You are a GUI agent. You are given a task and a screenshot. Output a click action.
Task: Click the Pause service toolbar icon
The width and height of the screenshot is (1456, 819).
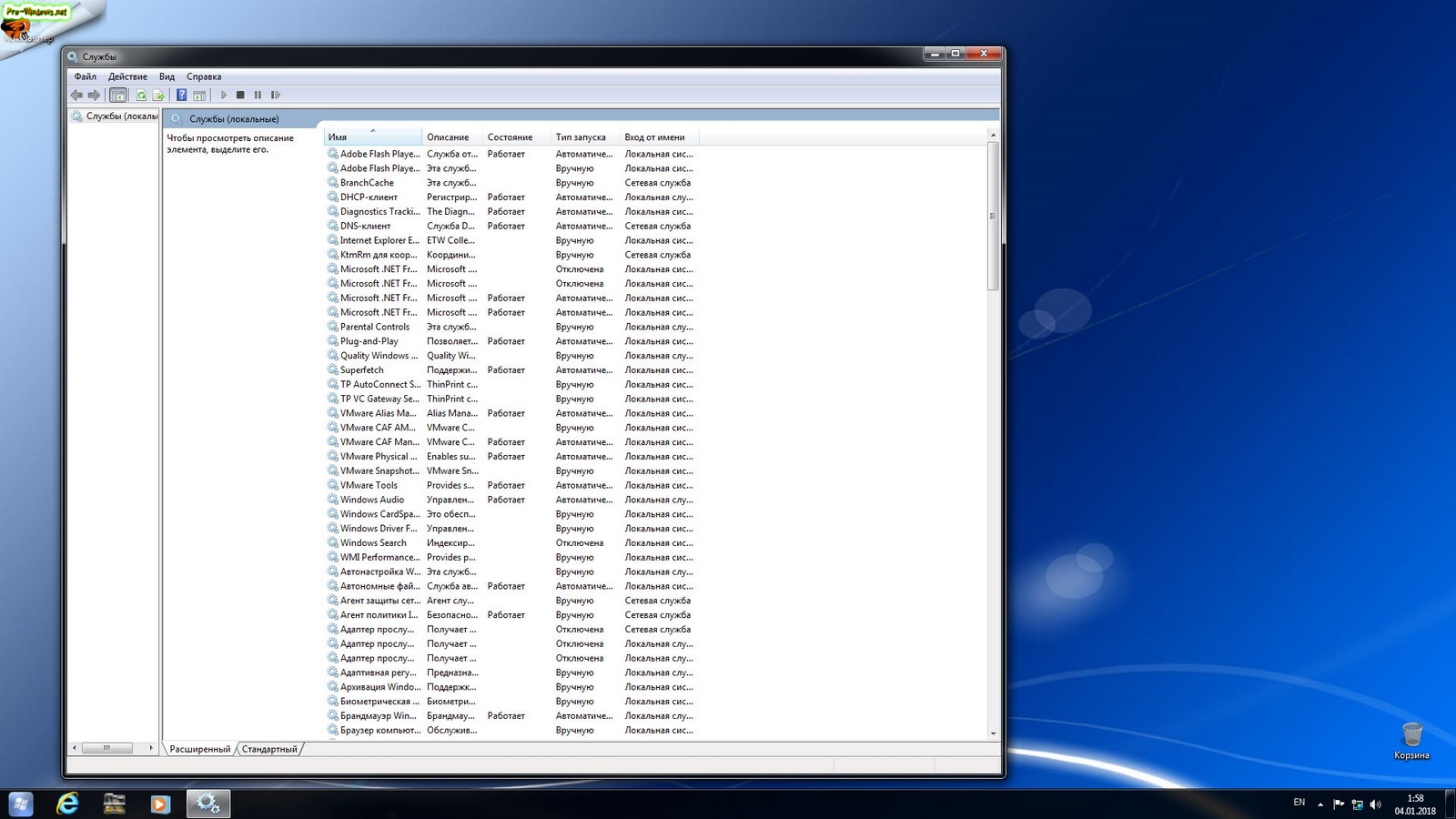click(x=258, y=95)
